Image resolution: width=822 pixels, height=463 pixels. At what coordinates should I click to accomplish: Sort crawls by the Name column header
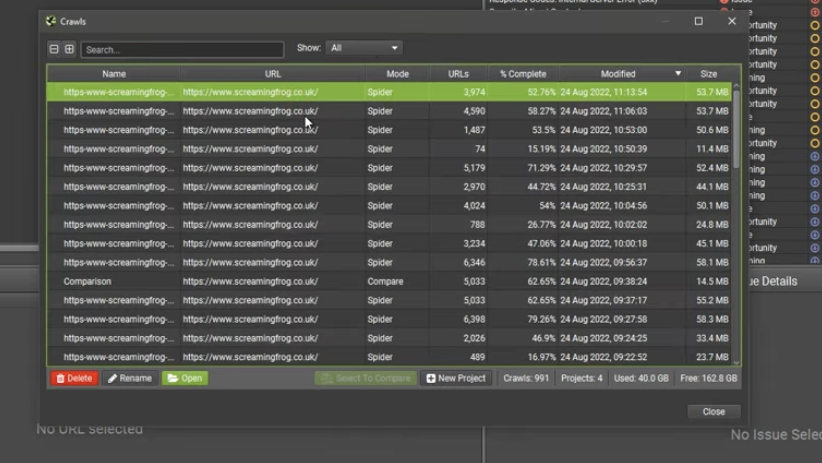click(114, 74)
